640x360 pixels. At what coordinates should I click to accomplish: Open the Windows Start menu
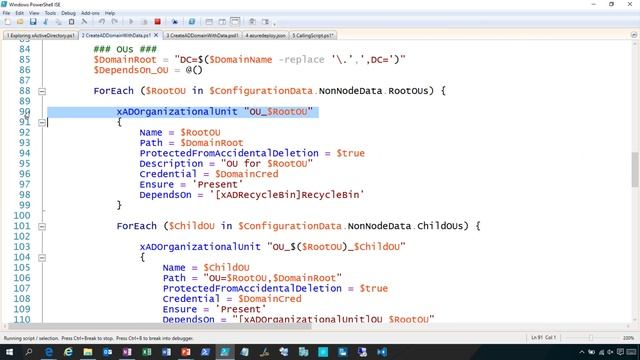pyautogui.click(x=9, y=352)
